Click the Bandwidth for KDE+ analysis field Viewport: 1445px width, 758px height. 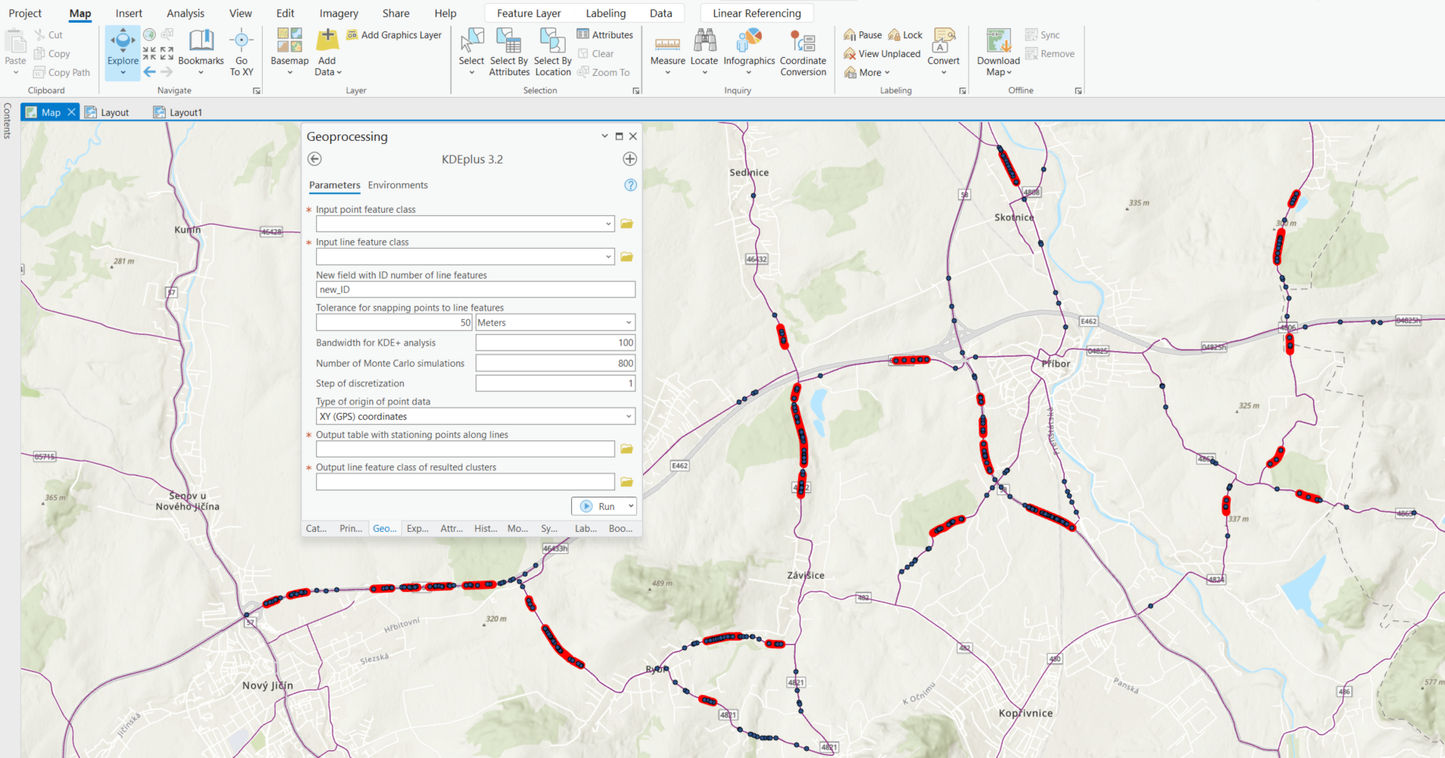pyautogui.click(x=555, y=343)
